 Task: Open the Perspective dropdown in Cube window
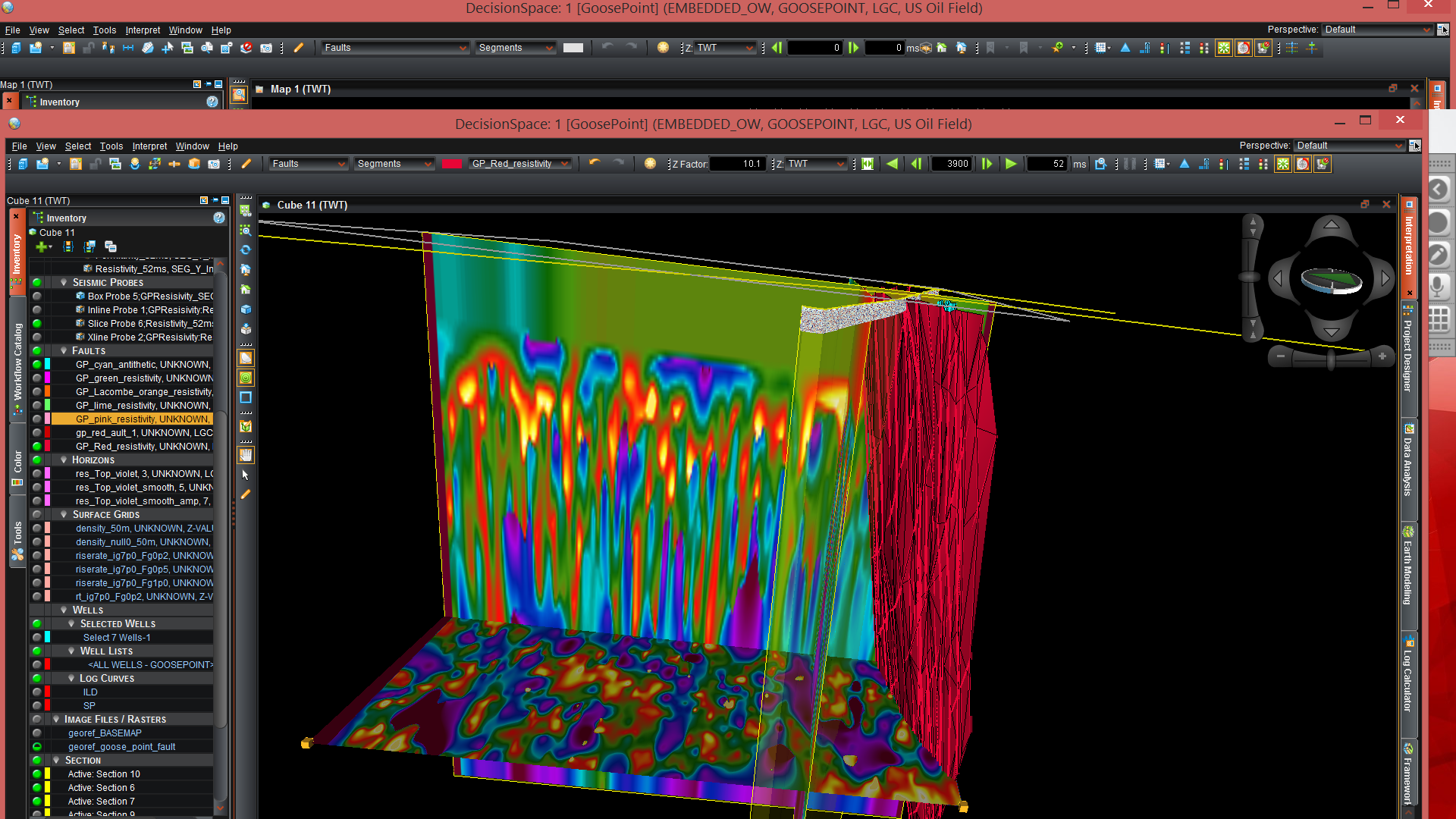[x=1350, y=146]
